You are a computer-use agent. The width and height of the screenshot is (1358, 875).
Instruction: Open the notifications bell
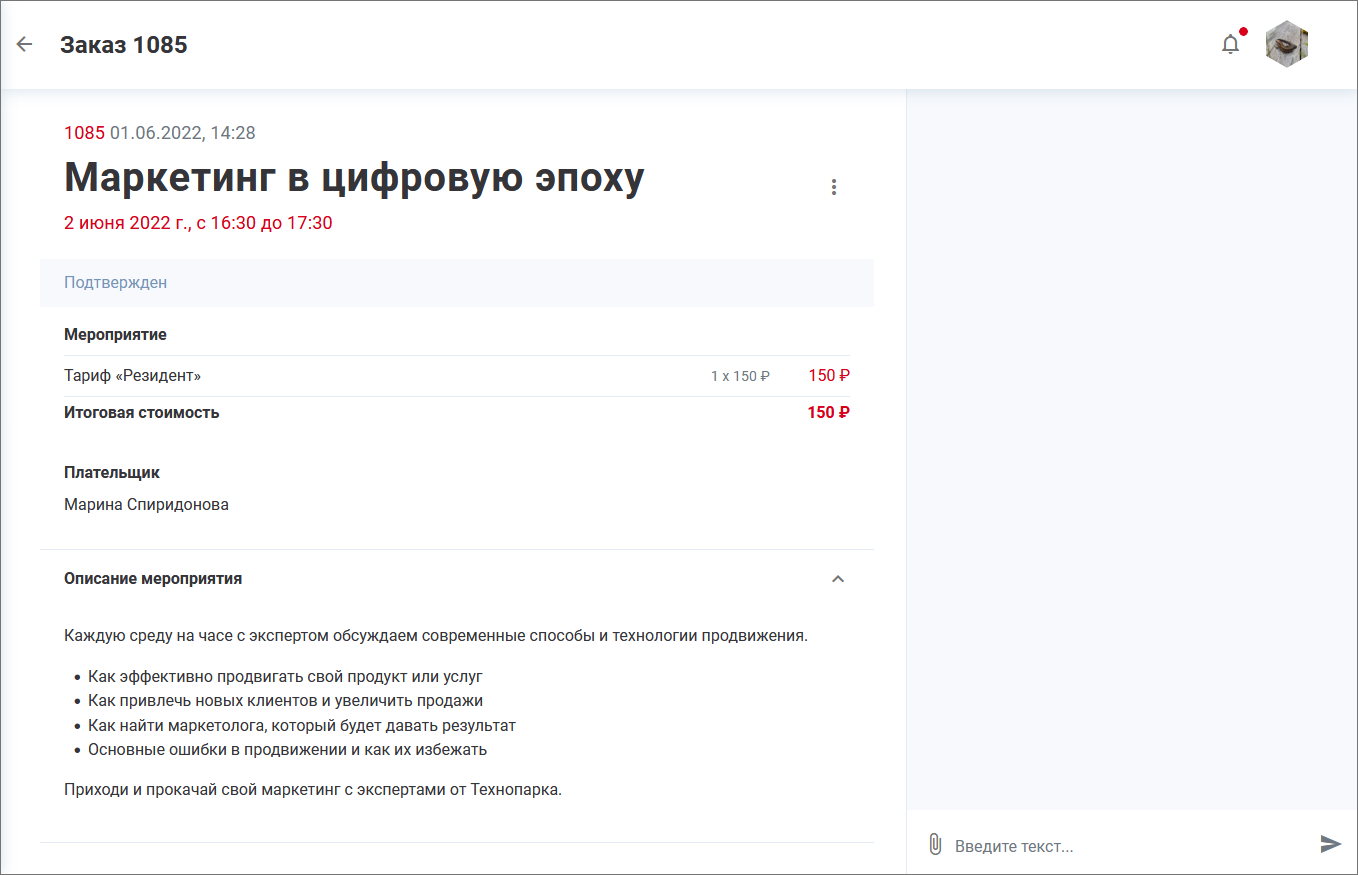(x=1231, y=44)
